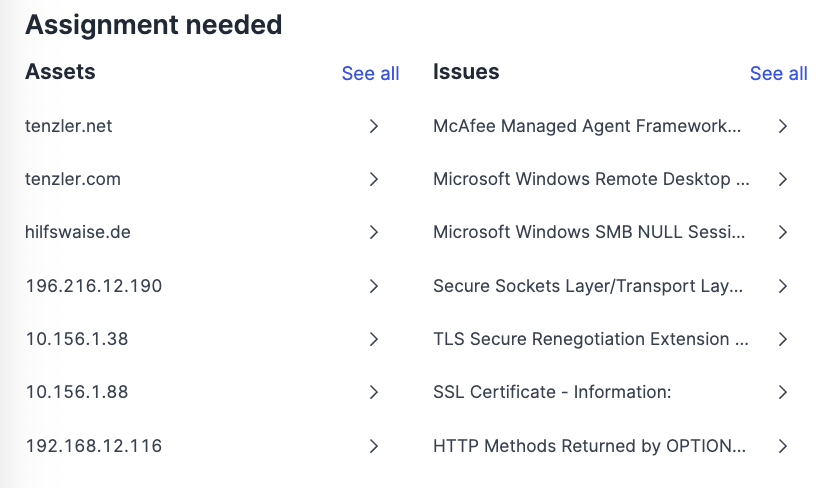The image size is (828, 488).
Task: Open the arrow for HTTP Methods Returned issue
Action: (783, 446)
